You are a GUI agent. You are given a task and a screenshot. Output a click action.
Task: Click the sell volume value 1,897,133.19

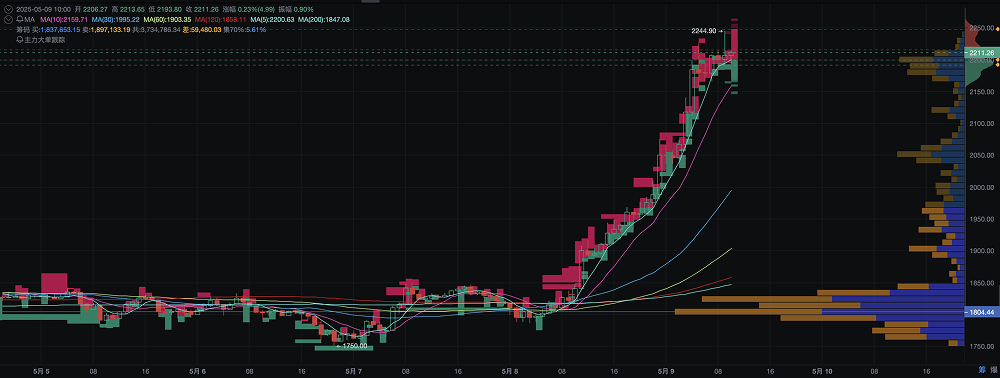(111, 30)
